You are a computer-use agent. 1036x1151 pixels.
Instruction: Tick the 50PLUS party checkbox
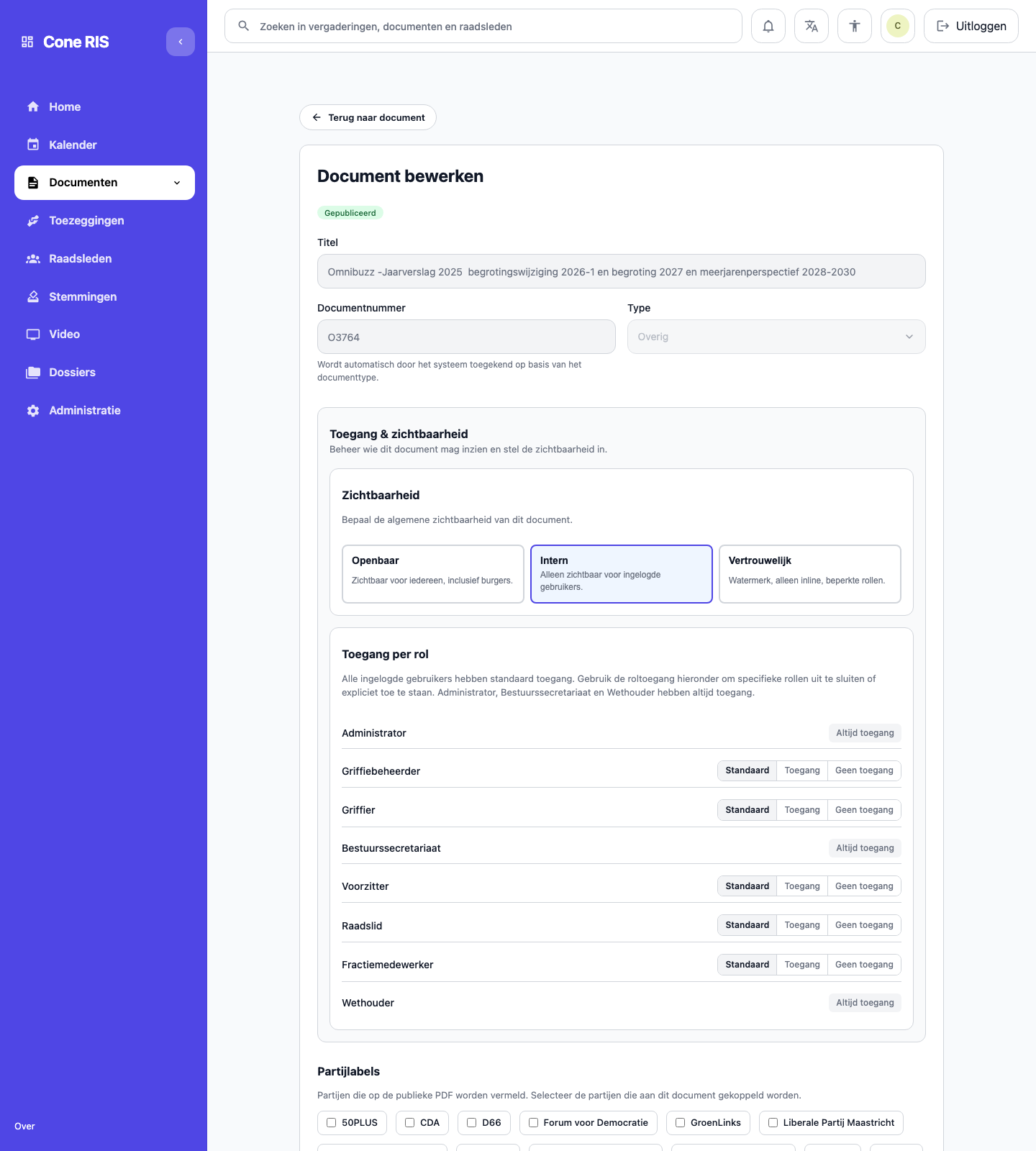click(332, 1123)
